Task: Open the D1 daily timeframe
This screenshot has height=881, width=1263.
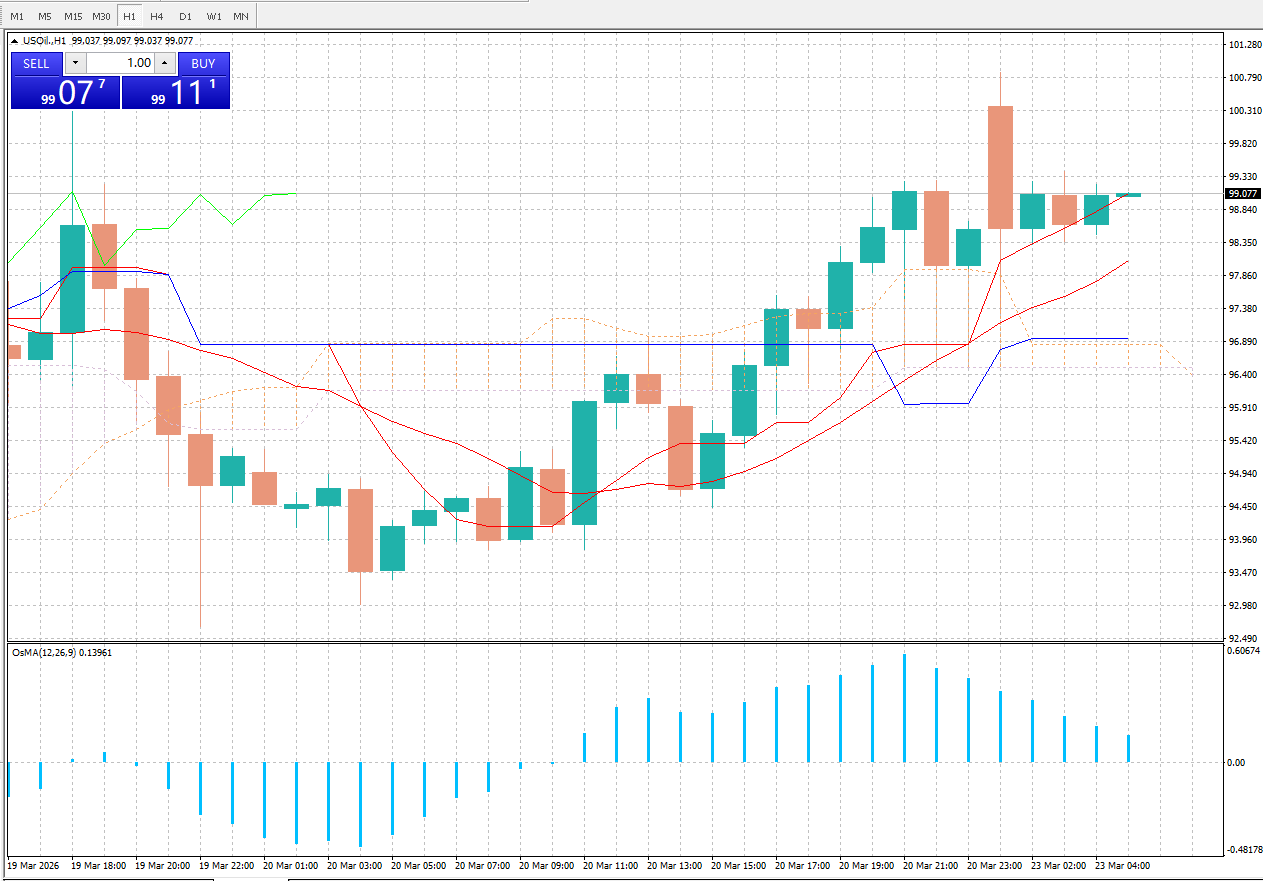Action: coord(185,16)
